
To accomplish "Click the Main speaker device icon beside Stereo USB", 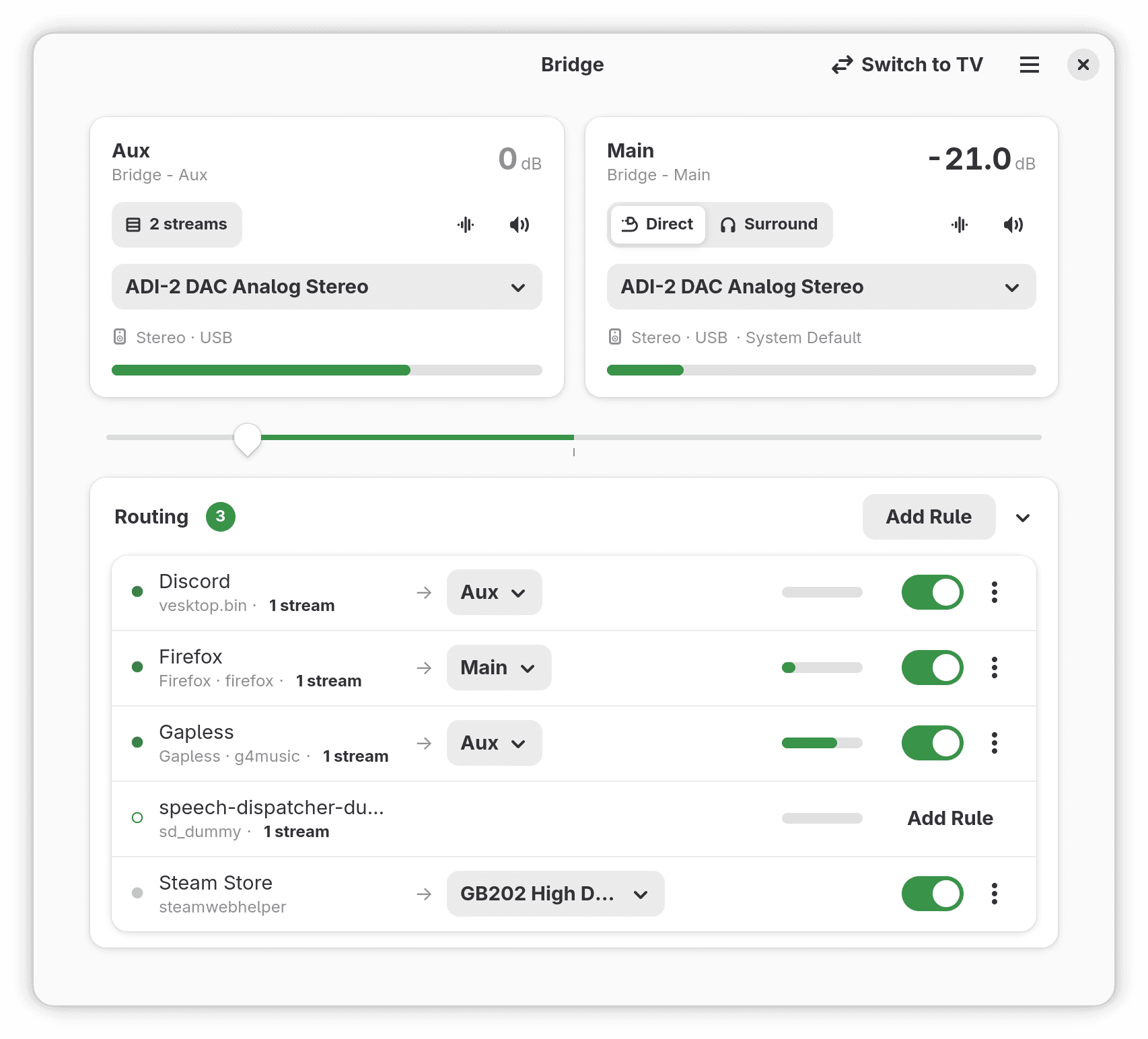I will (615, 336).
